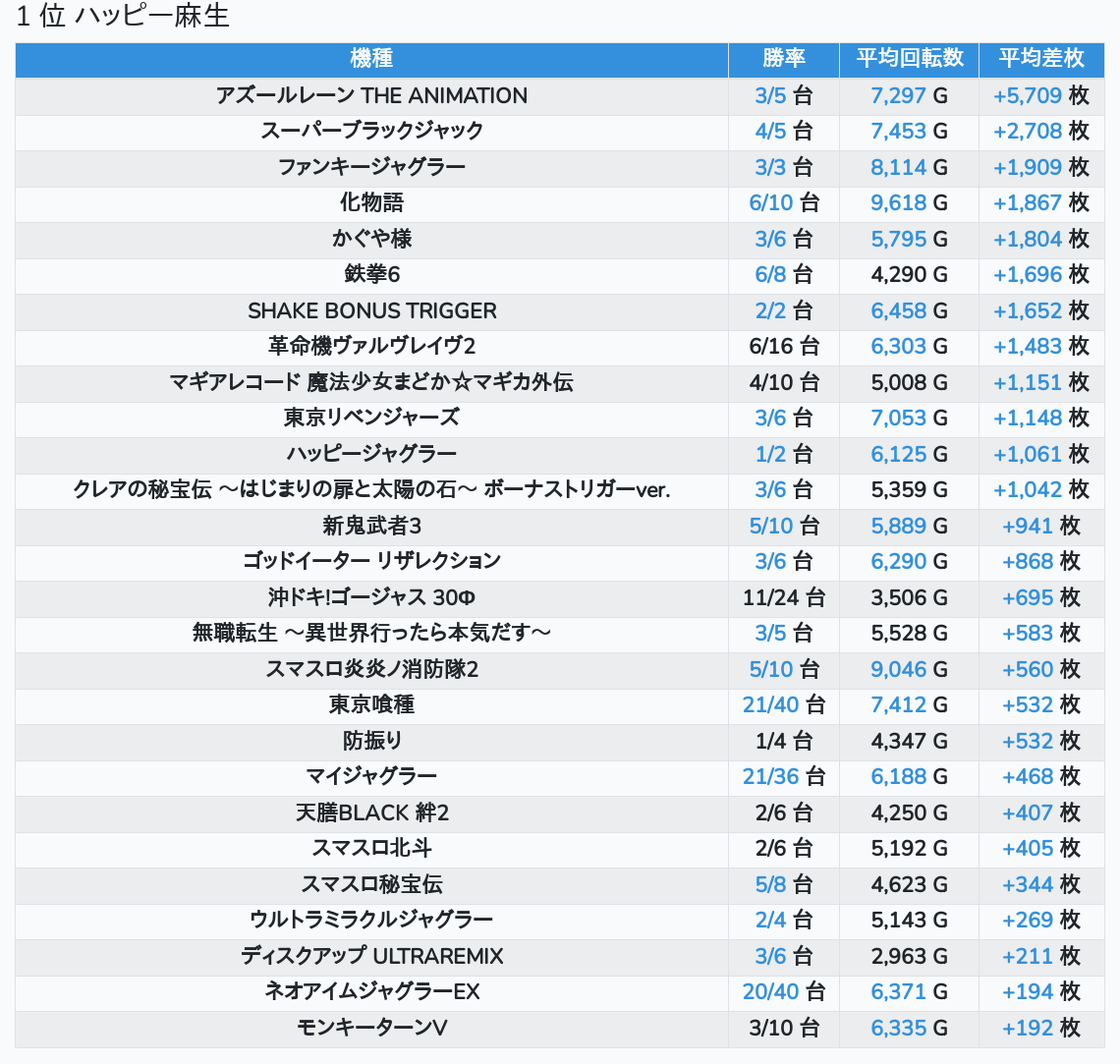Screen dimensions: 1120x1064
Task: Click the 鉄拳6 machine name
Action: point(371,274)
